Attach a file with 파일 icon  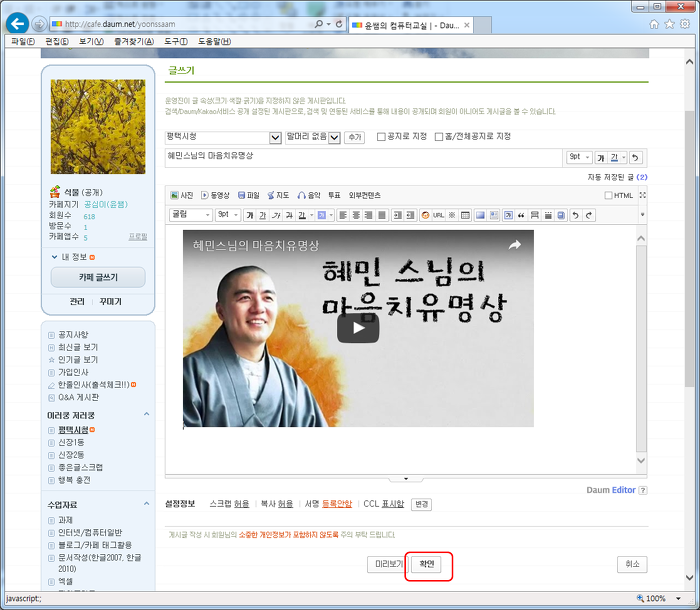point(249,195)
